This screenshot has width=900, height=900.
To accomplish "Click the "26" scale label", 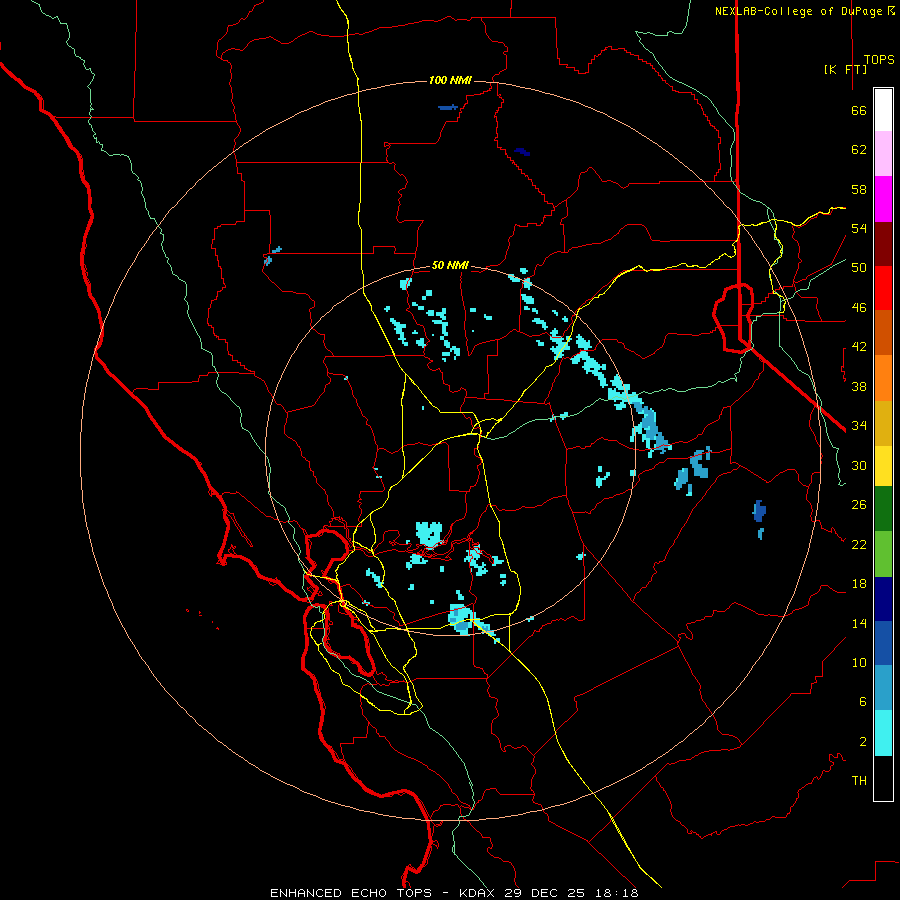I will 859,505.
